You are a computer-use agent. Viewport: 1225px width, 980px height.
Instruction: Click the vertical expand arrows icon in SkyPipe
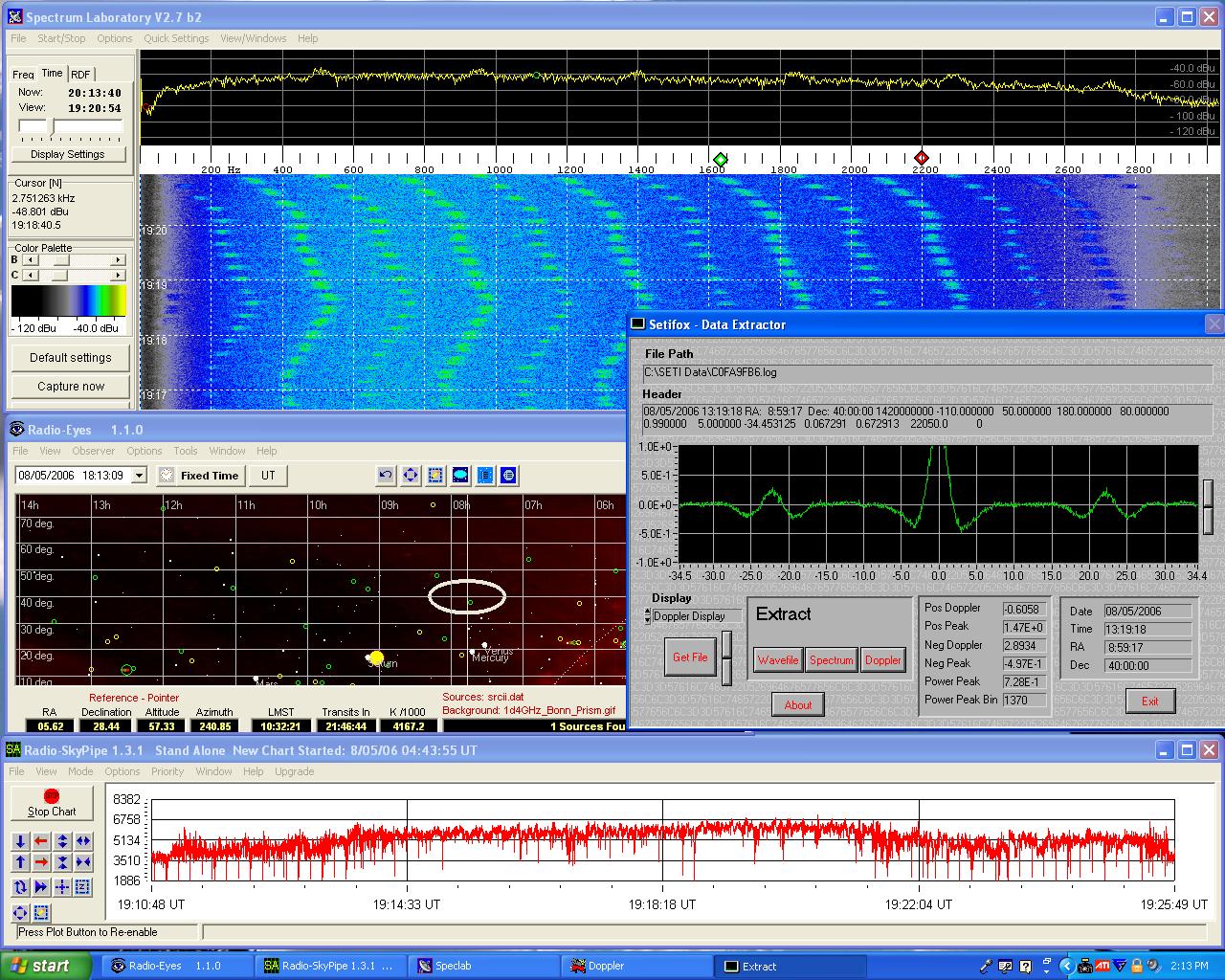coord(62,841)
